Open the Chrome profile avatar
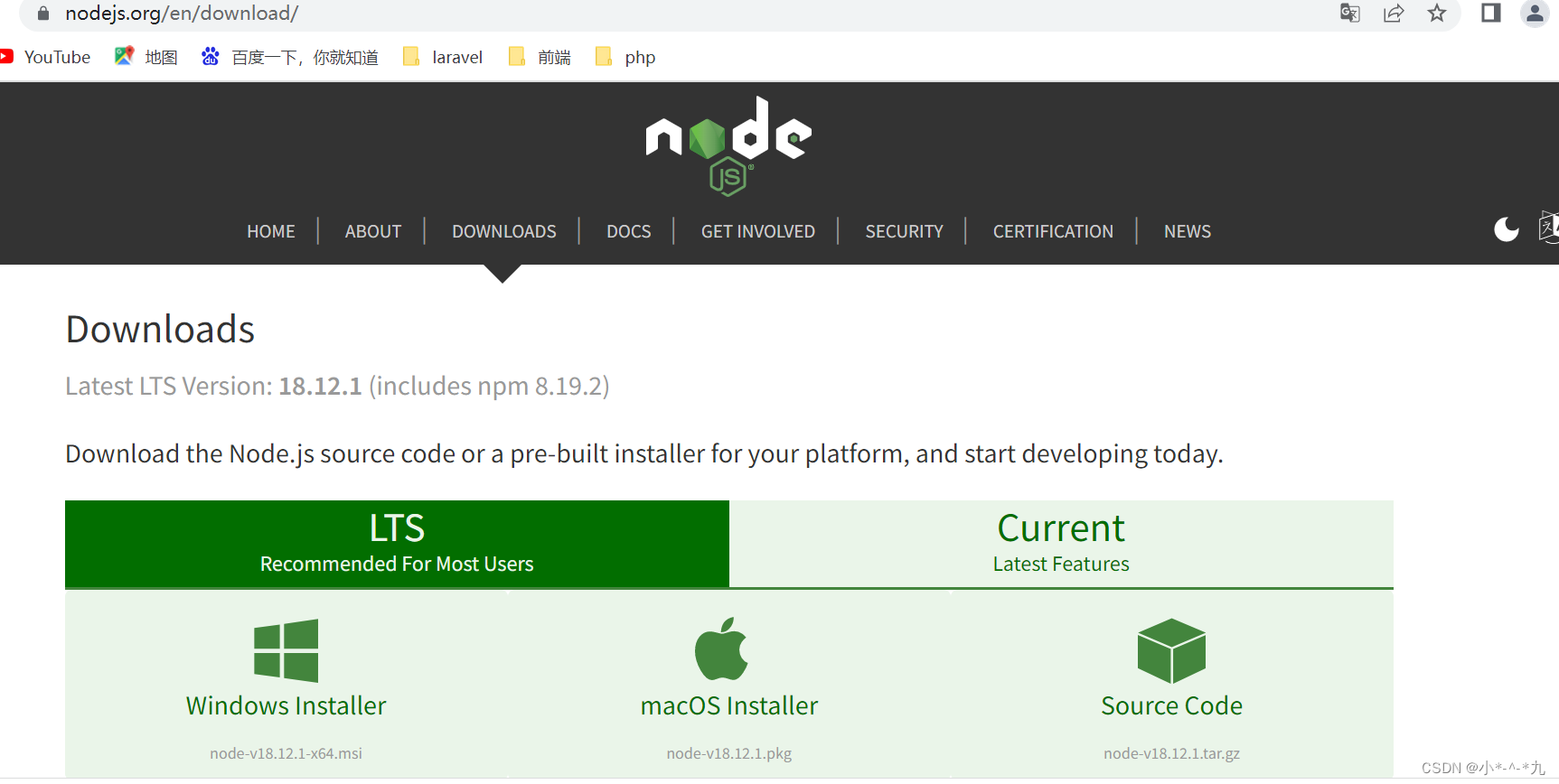1559x784 pixels. point(1535,13)
